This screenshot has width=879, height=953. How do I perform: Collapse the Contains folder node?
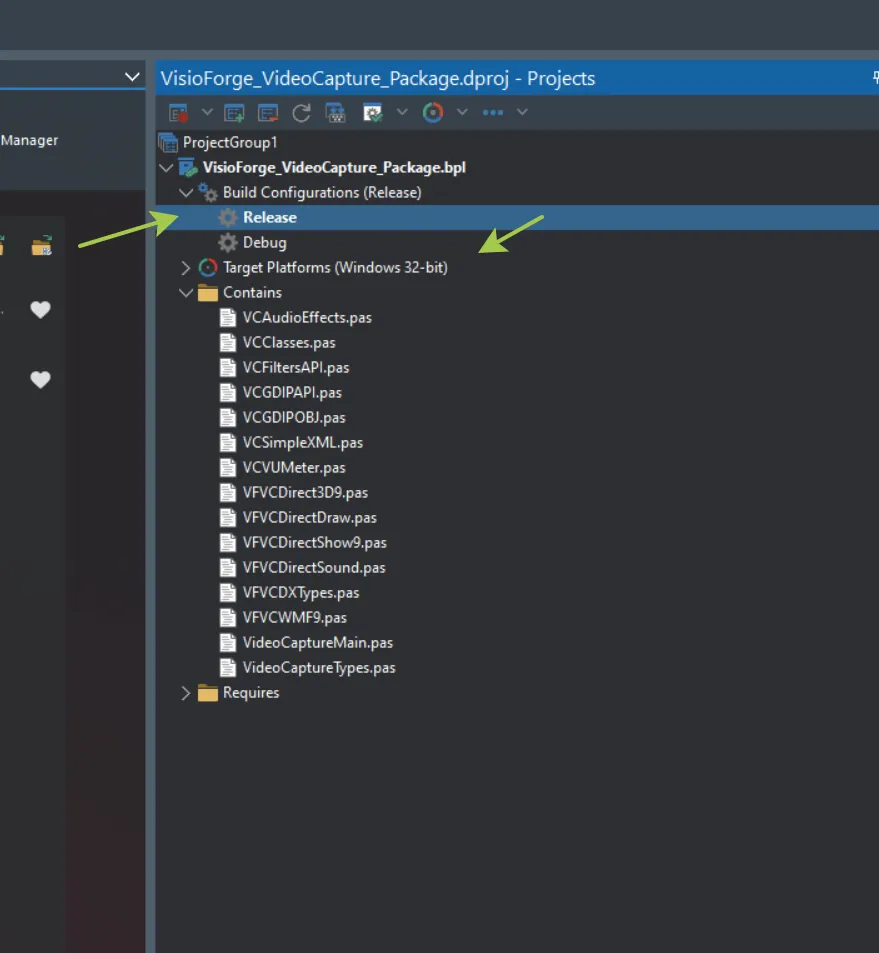click(x=184, y=292)
